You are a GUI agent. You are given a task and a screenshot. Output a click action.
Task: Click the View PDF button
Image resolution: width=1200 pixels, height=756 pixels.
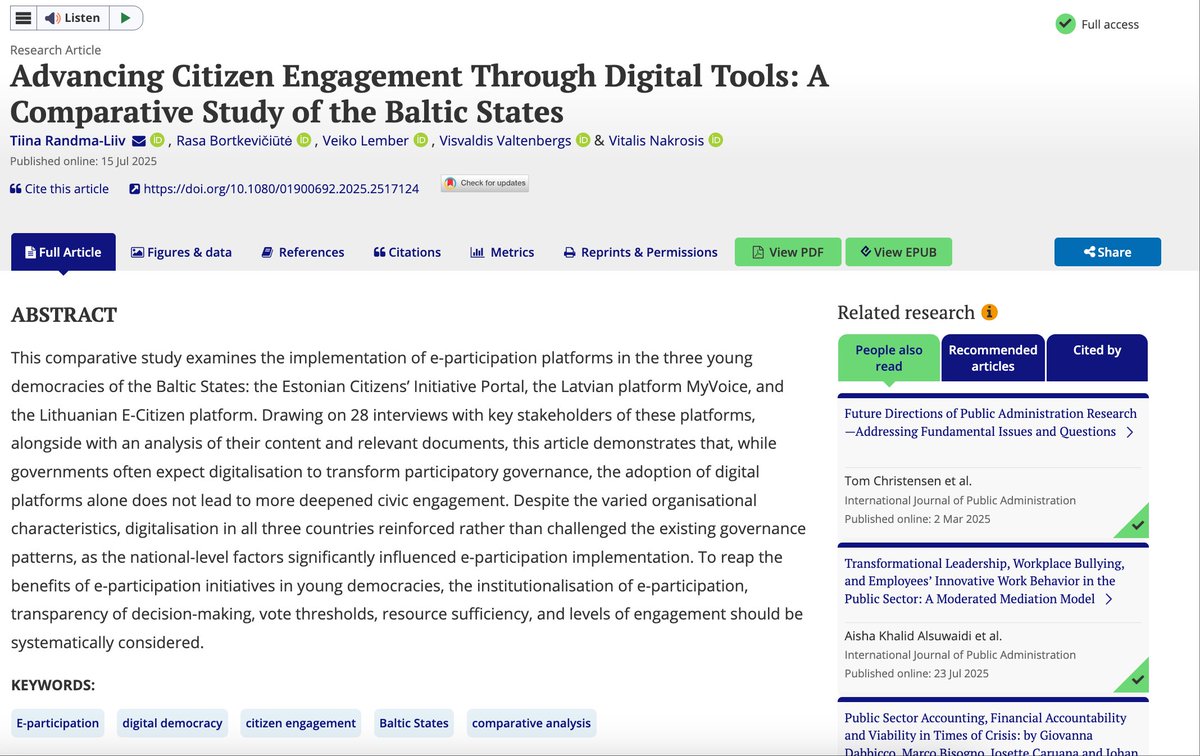pos(788,252)
